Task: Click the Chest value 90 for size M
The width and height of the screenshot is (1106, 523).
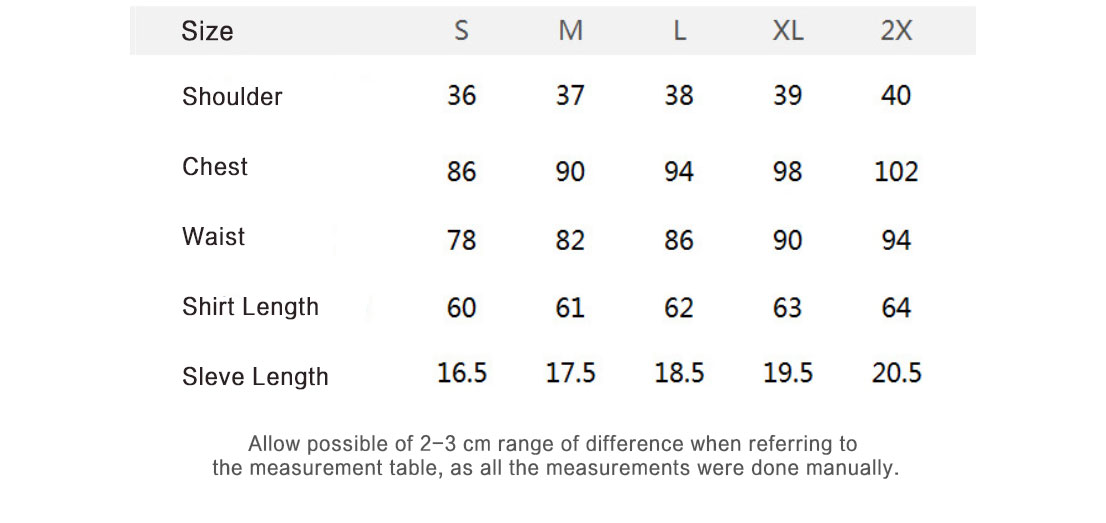Action: [570, 172]
